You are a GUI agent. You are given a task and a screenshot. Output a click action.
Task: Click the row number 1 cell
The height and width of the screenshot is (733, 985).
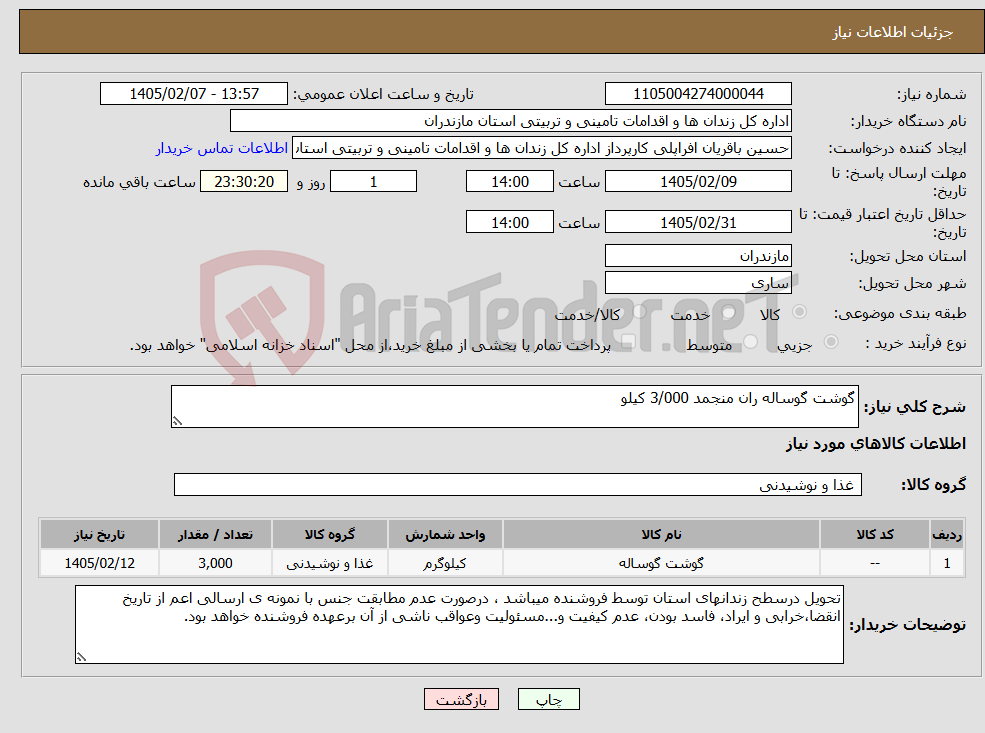click(947, 563)
